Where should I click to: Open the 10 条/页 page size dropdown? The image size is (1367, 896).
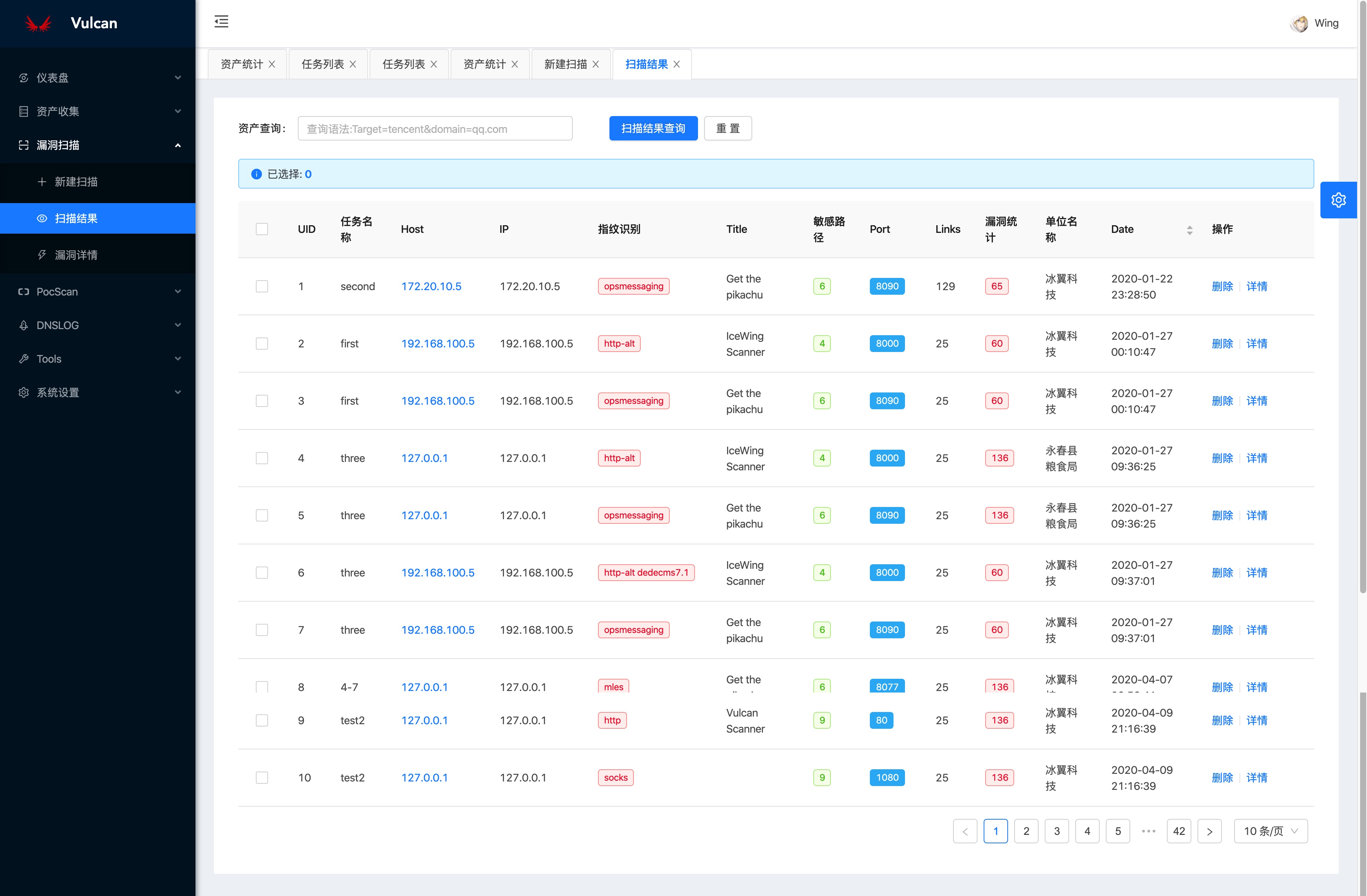(x=1270, y=831)
